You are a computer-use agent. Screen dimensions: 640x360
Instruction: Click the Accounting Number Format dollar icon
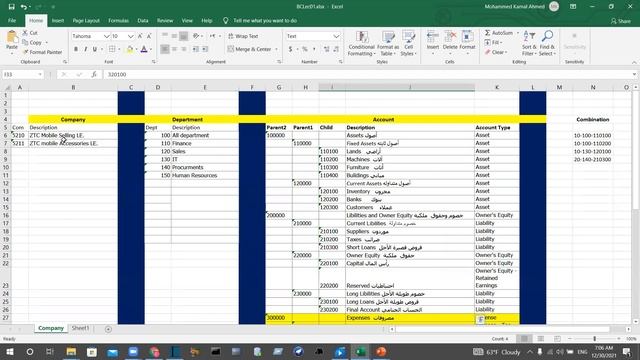[x=290, y=49]
